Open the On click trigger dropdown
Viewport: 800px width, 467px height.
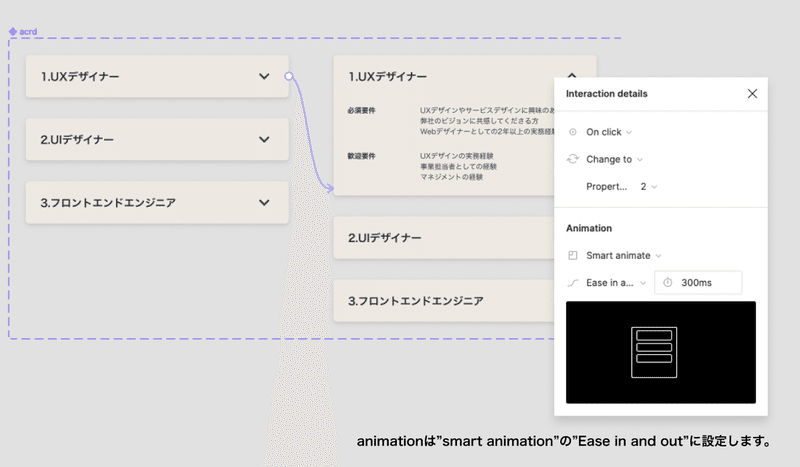(609, 132)
